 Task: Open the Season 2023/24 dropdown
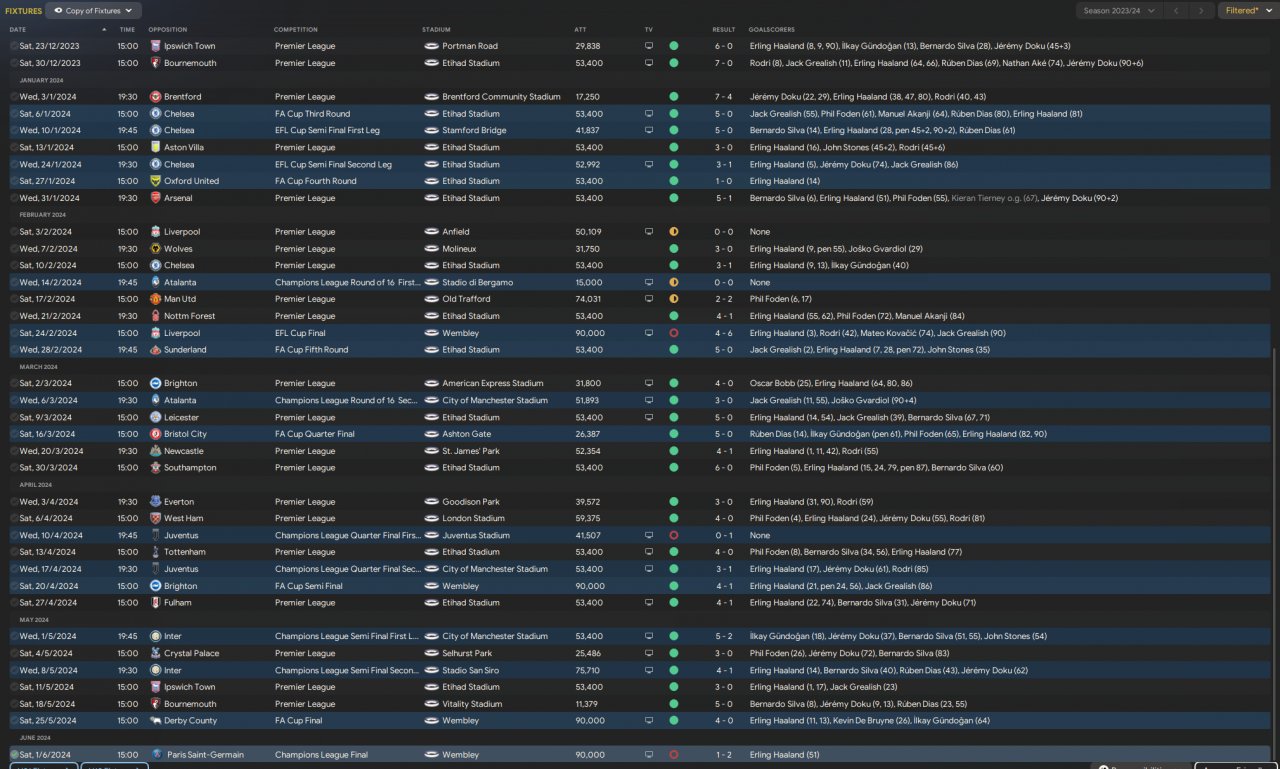(x=1120, y=11)
